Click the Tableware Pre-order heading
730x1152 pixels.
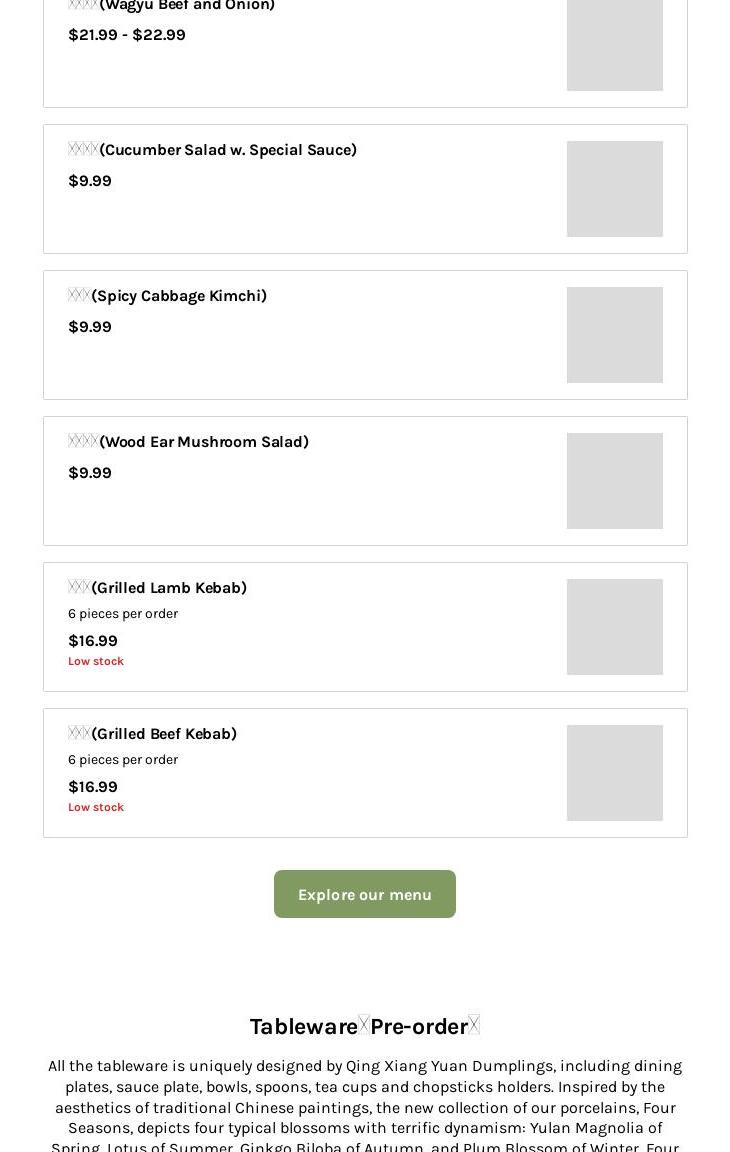364,1027
